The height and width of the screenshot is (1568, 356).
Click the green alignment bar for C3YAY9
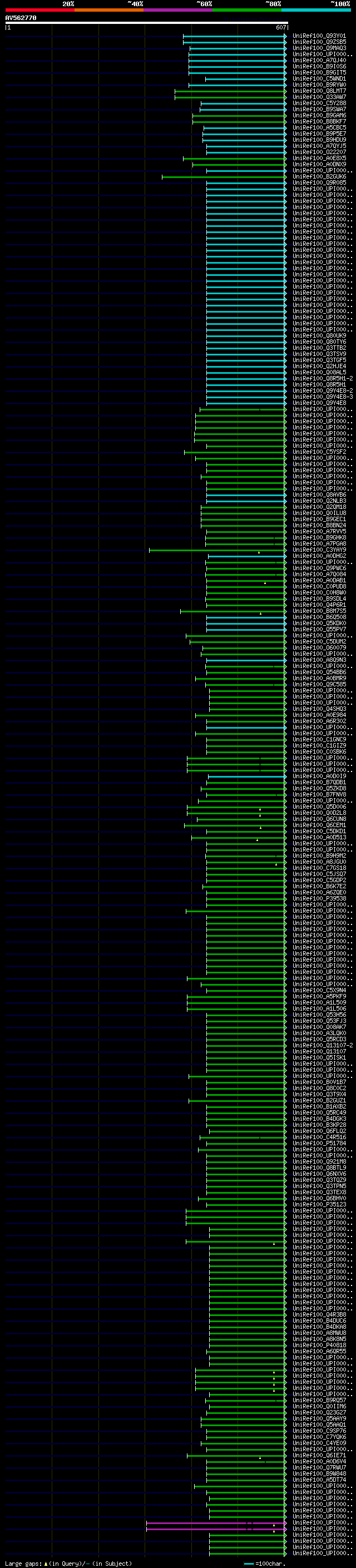click(x=218, y=550)
